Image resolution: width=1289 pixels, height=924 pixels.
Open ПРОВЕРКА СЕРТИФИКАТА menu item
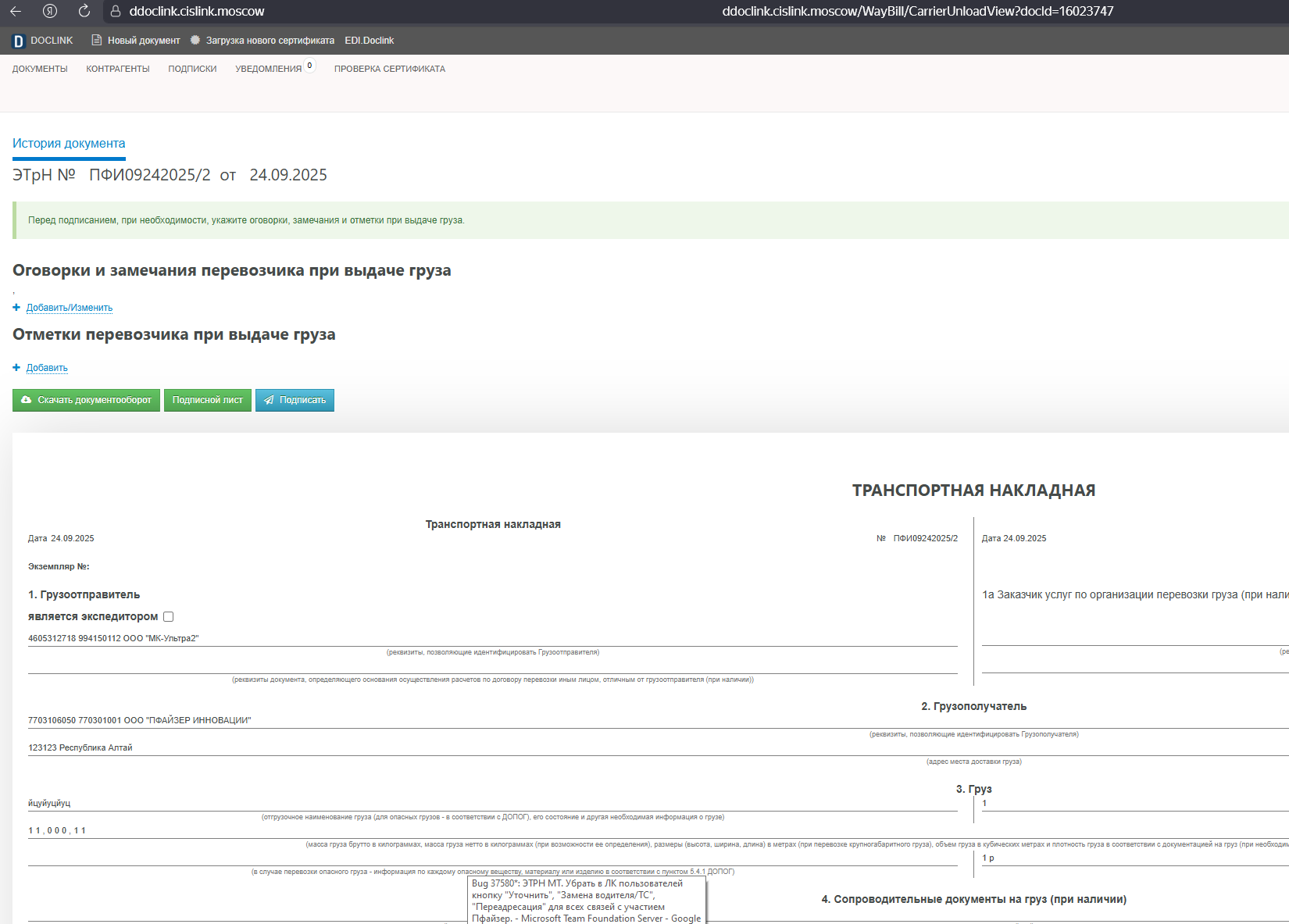(x=390, y=69)
